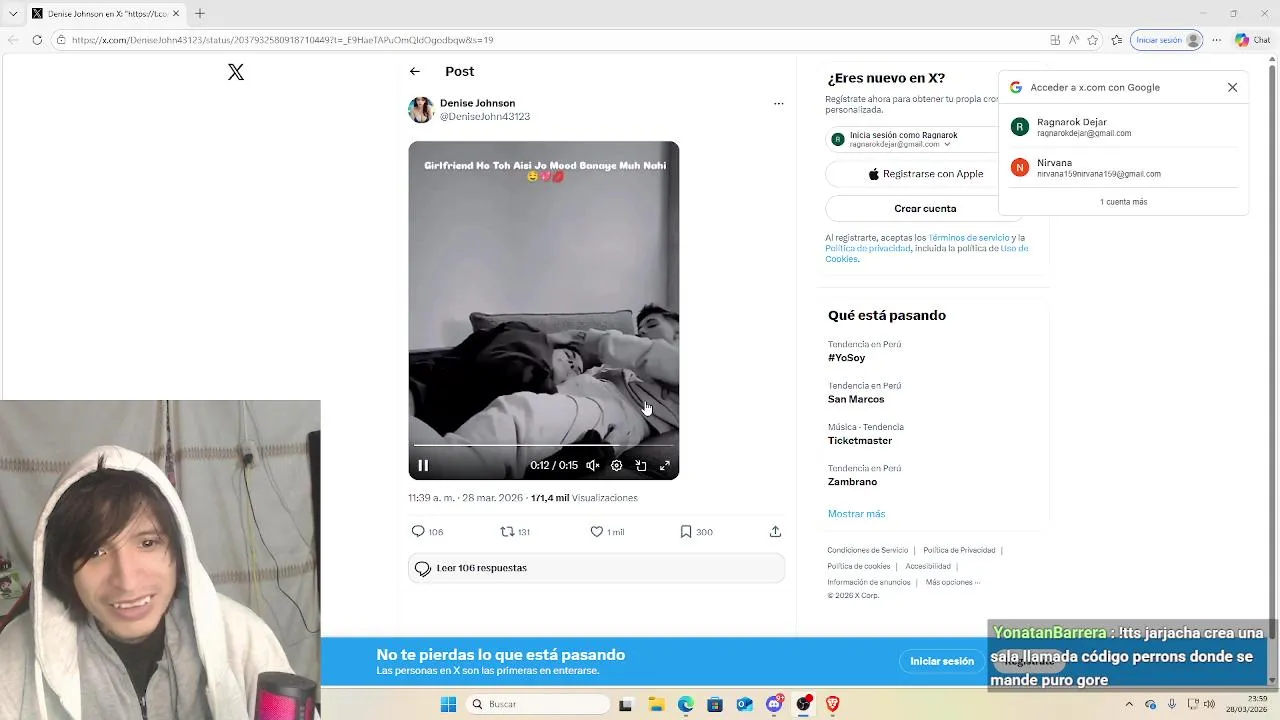Select the Denise Johnson en X tab

click(x=104, y=14)
